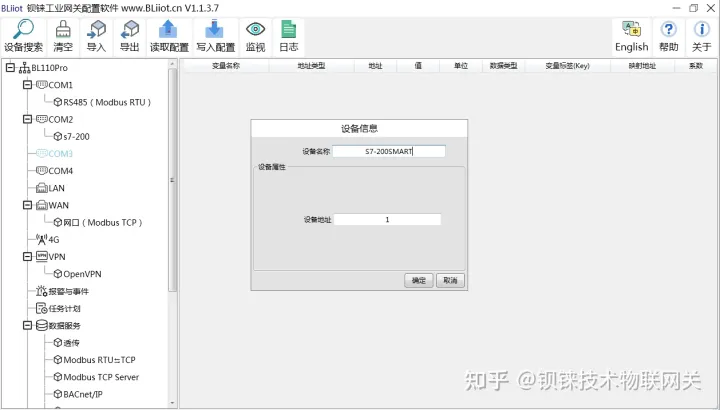Viewport: 720px width, 410px height.
Task: Click the Clear (清空) brush icon
Action: (x=63, y=30)
